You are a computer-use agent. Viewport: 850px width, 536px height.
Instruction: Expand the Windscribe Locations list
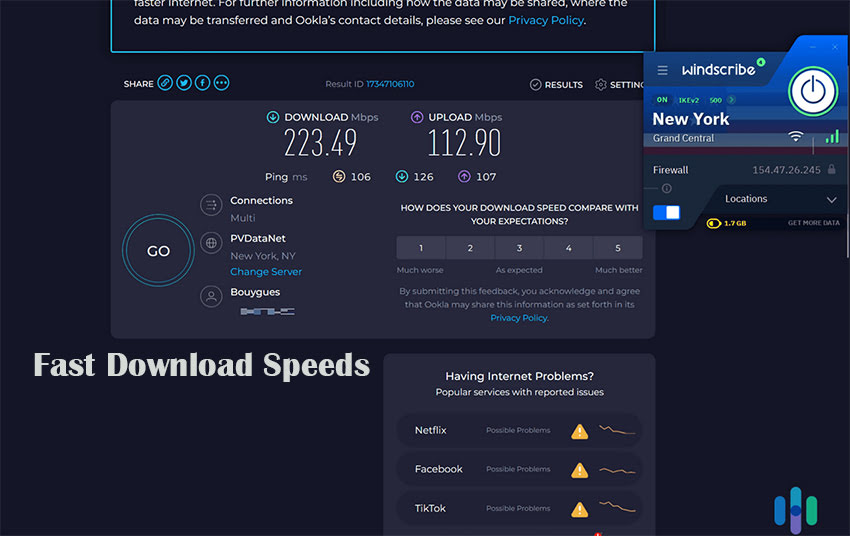point(780,199)
